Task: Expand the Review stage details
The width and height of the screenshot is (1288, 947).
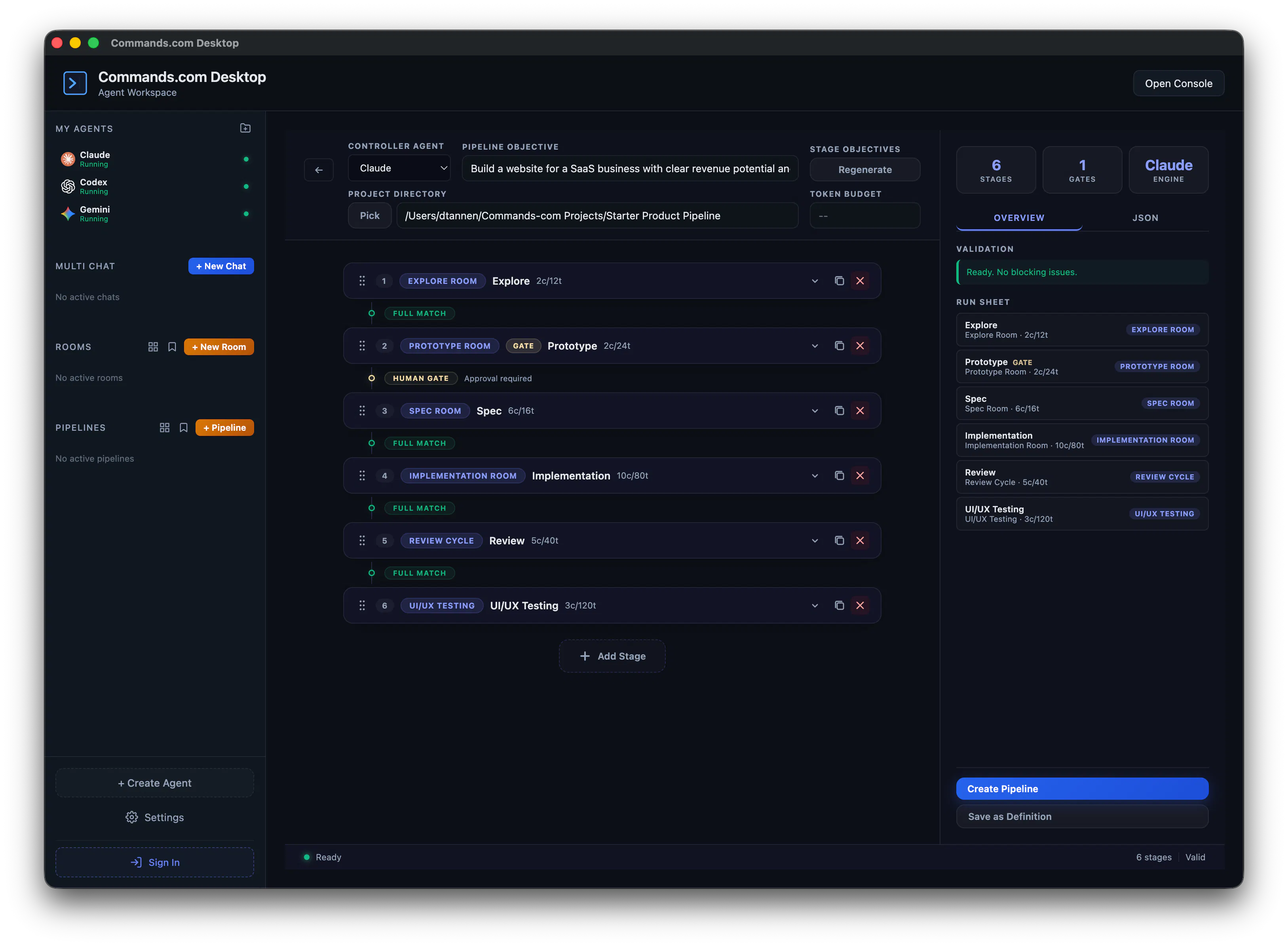Action: click(815, 540)
